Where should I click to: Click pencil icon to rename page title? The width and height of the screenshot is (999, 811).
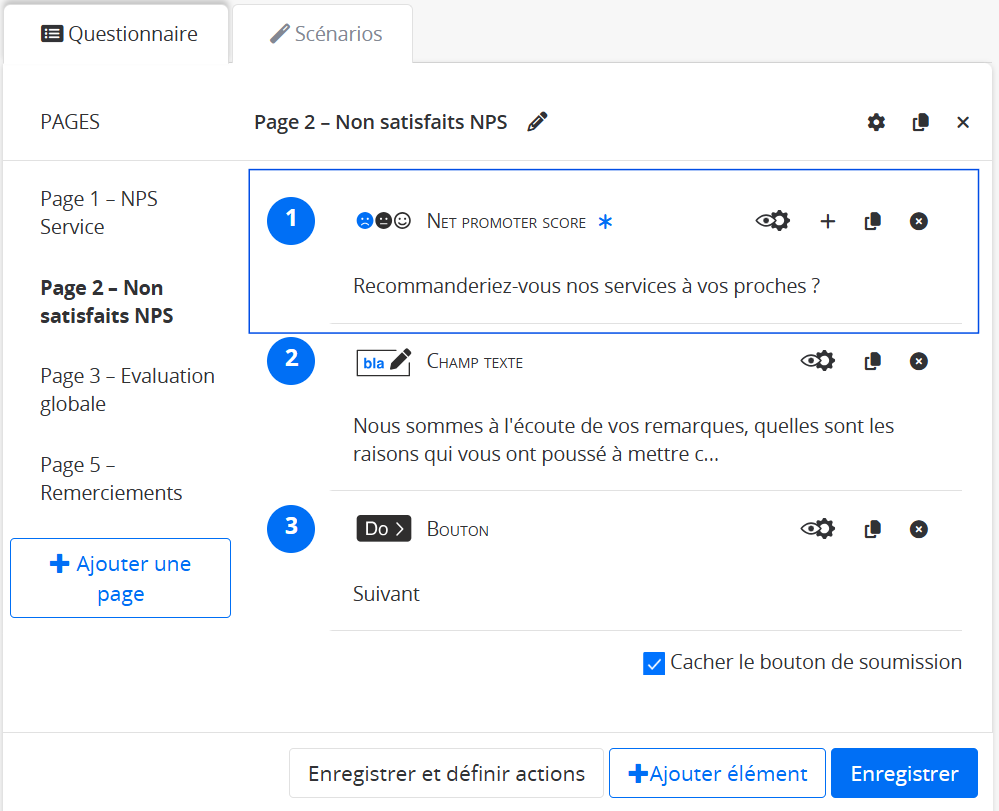tap(537, 122)
